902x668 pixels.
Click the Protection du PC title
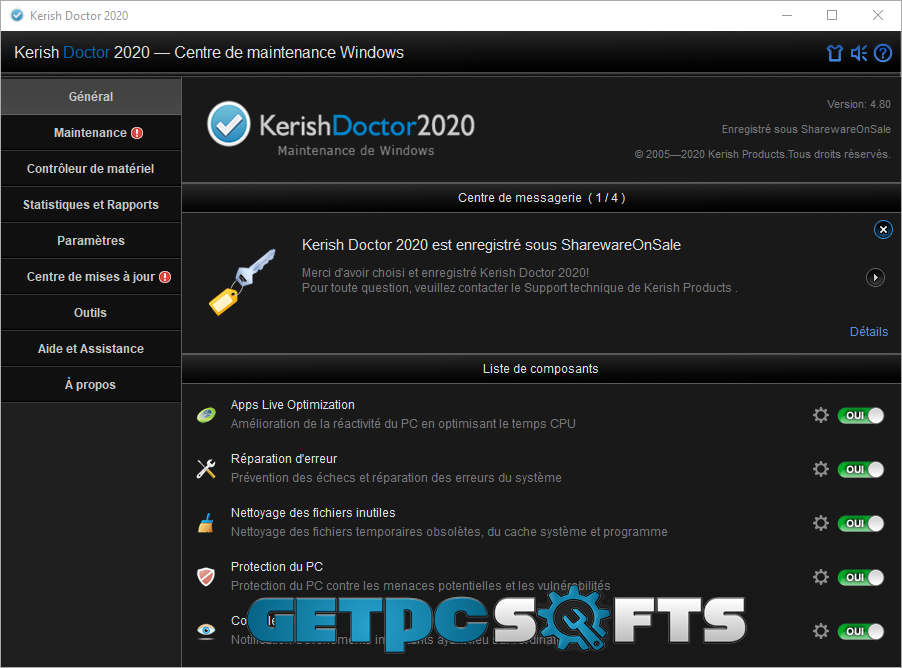[277, 567]
